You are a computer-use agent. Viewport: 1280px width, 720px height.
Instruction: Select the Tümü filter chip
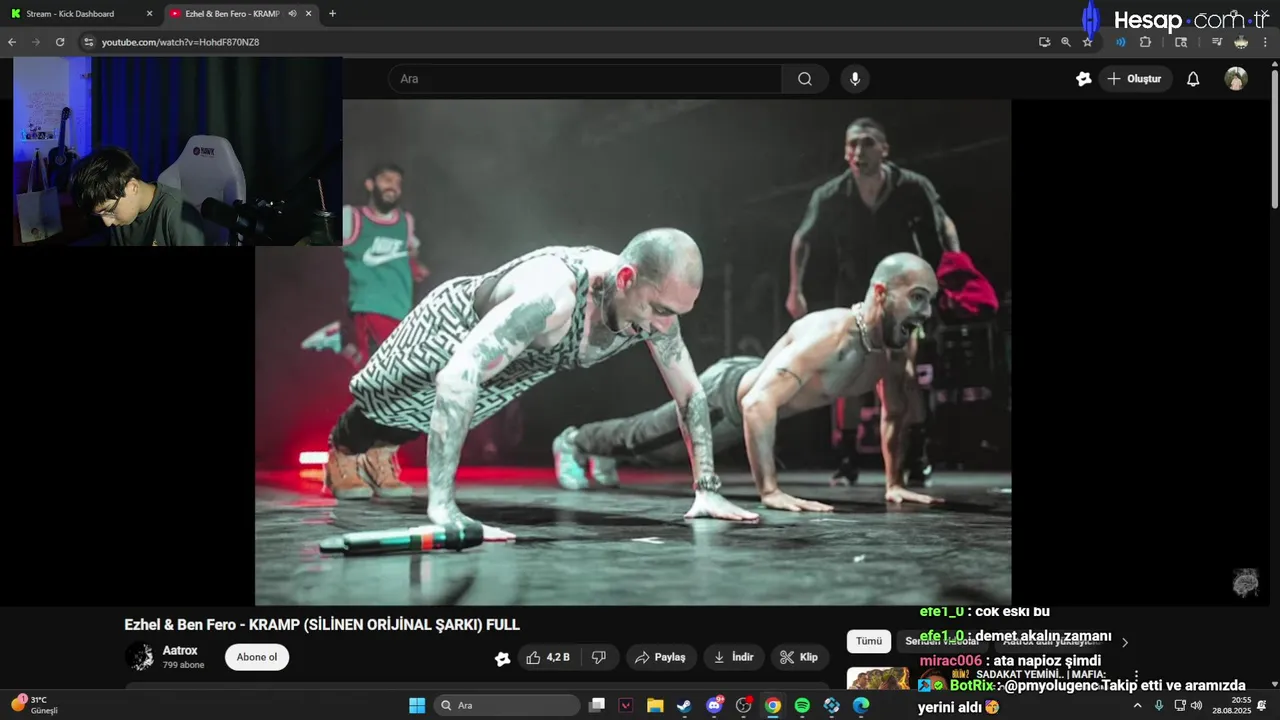(869, 641)
